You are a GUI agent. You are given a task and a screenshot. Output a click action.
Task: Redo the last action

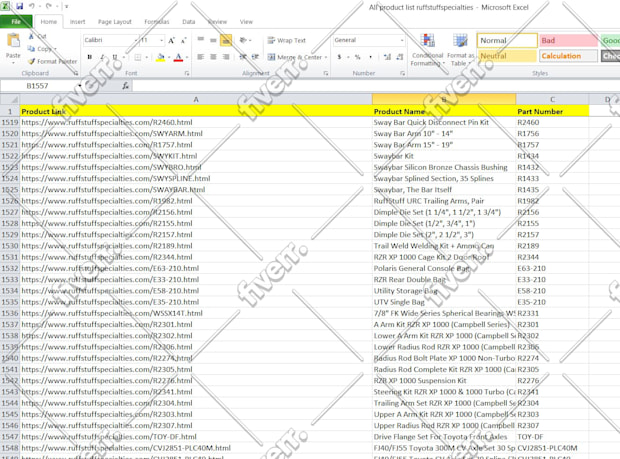pyautogui.click(x=49, y=6)
